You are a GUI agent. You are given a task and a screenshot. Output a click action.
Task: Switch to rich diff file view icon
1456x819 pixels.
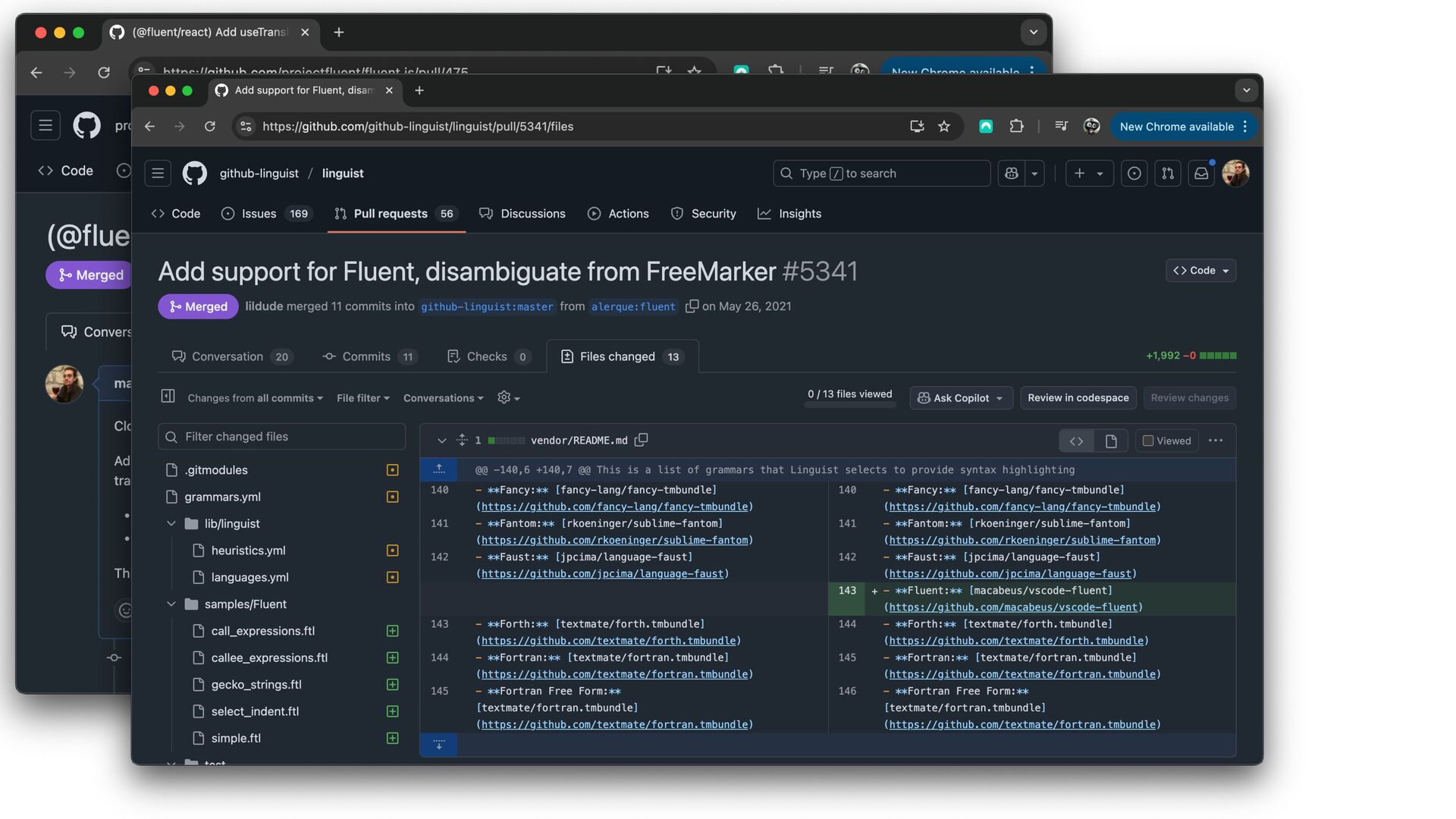1111,441
